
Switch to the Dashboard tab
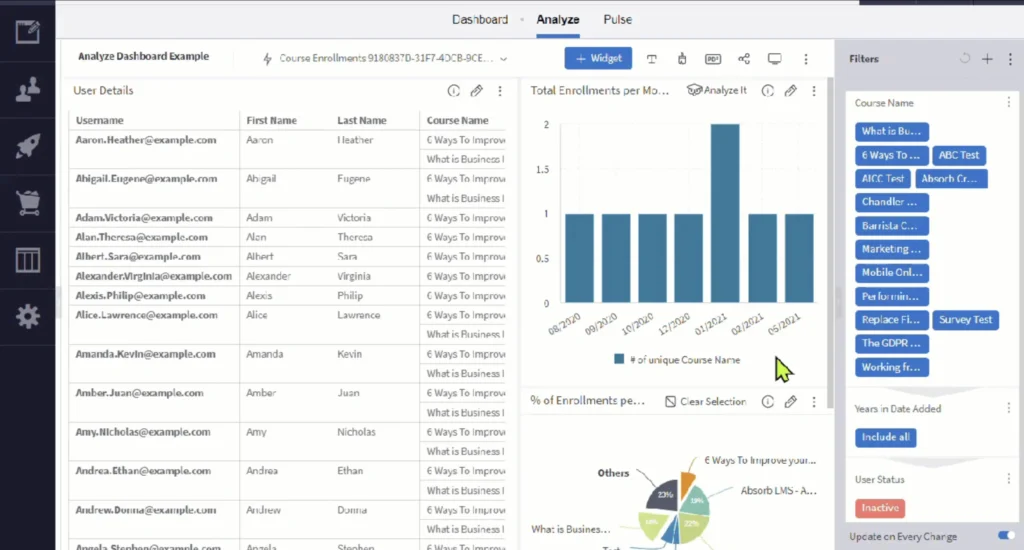480,19
